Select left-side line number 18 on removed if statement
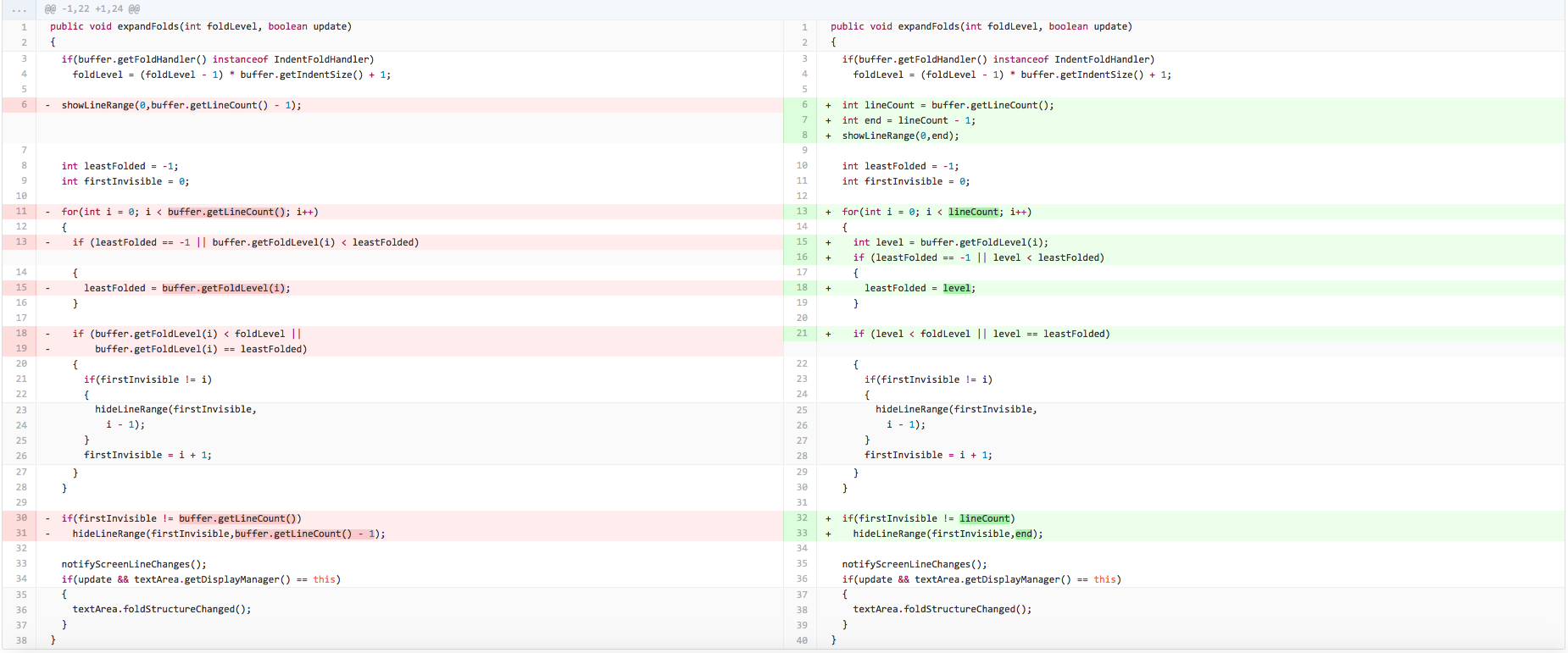1568x653 pixels. point(21,334)
